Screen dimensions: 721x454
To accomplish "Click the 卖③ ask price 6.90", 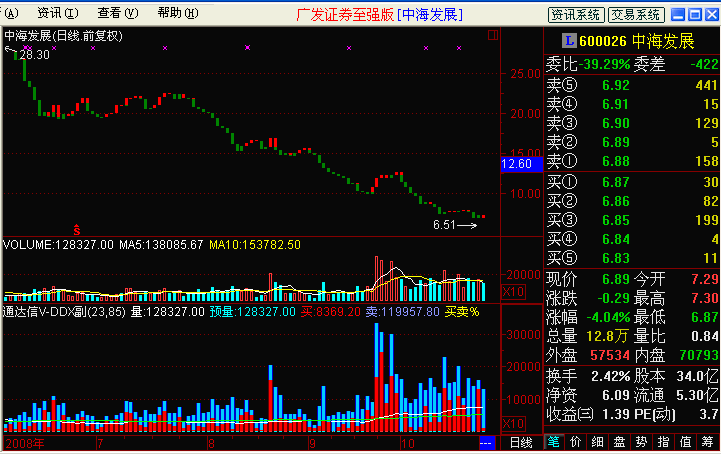I will (x=616, y=123).
